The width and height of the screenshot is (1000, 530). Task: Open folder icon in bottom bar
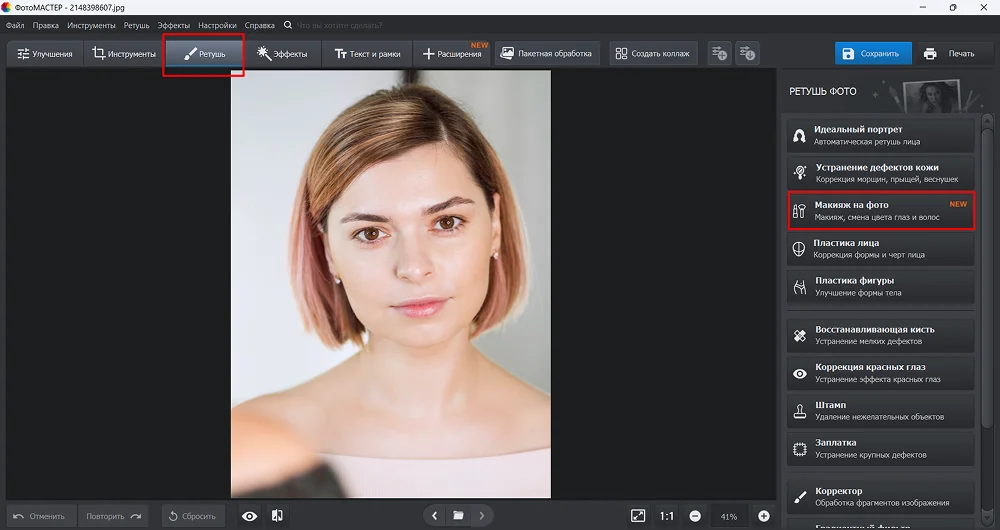(x=458, y=516)
